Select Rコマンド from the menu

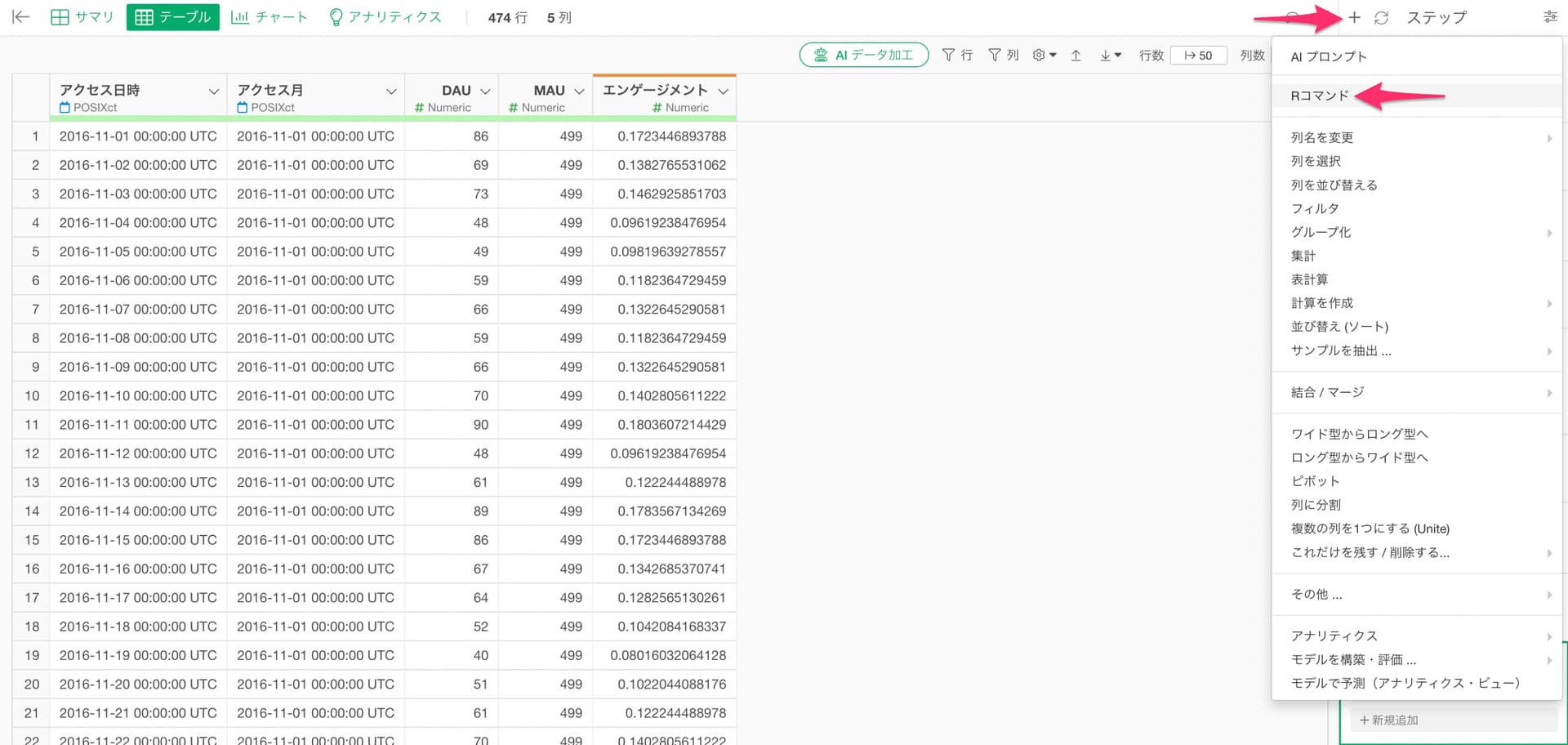click(x=1320, y=96)
